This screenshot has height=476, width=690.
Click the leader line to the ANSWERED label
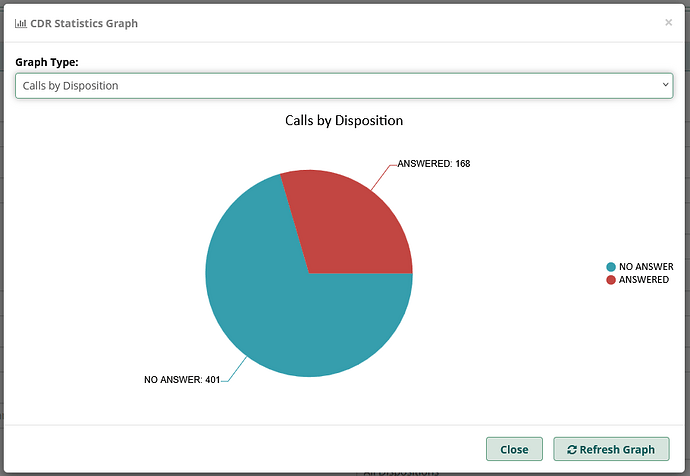[380, 177]
